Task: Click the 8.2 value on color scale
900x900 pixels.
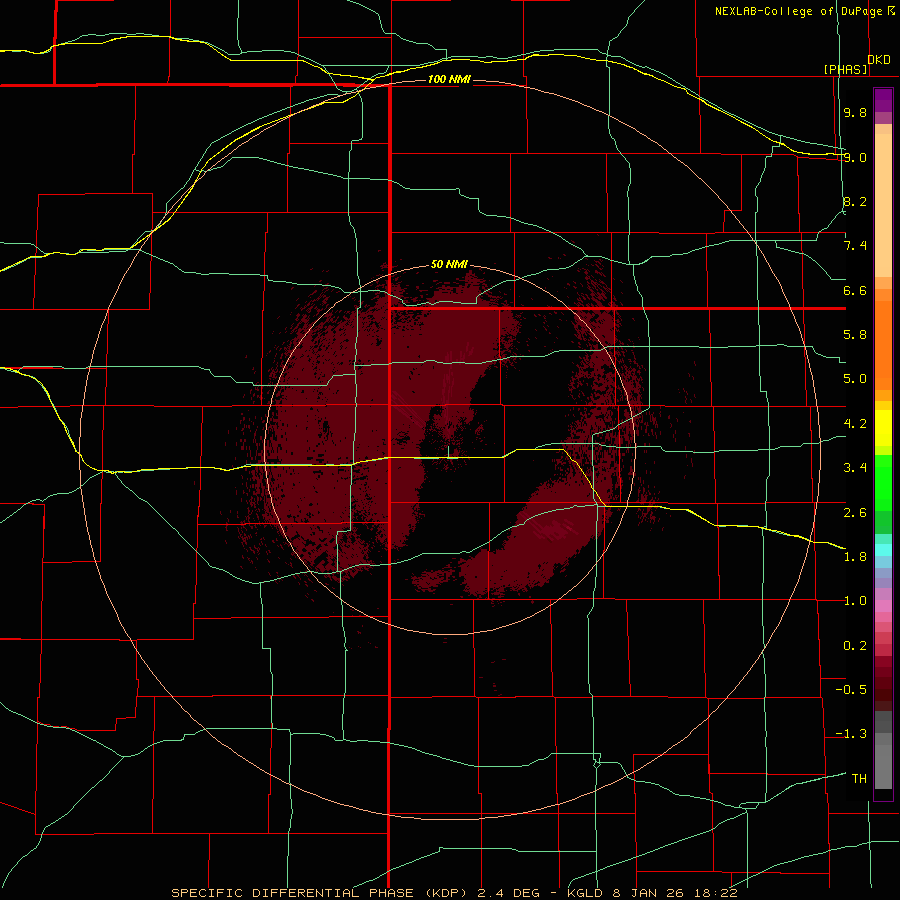Action: [855, 201]
